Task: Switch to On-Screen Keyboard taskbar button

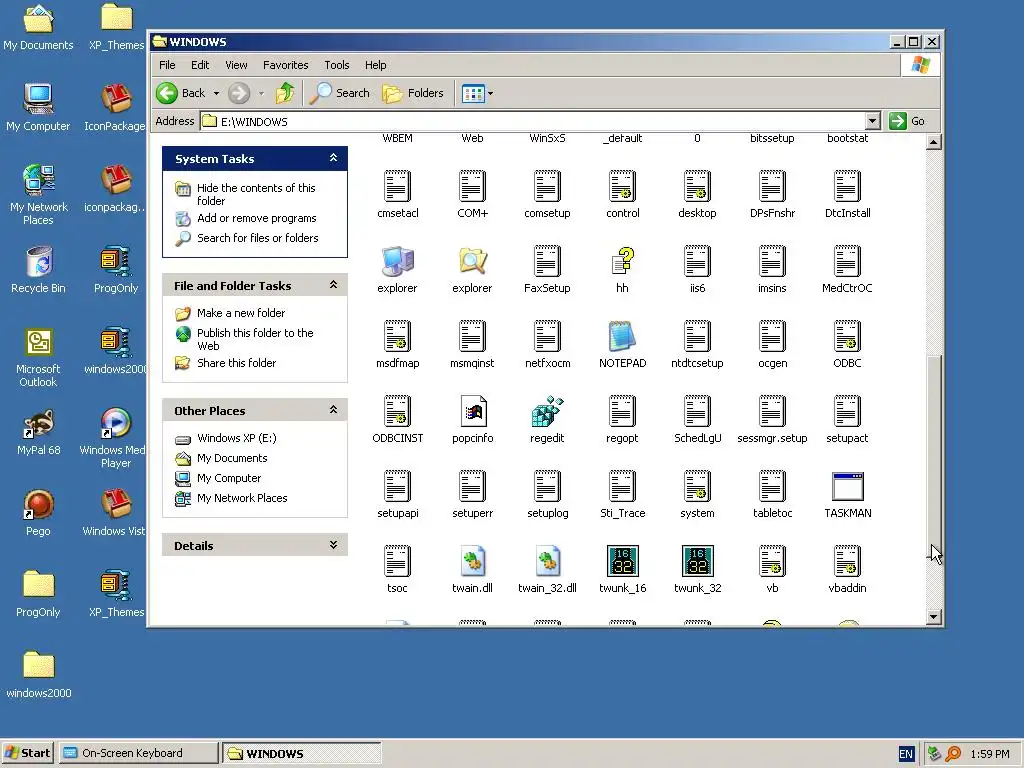Action: [x=138, y=753]
